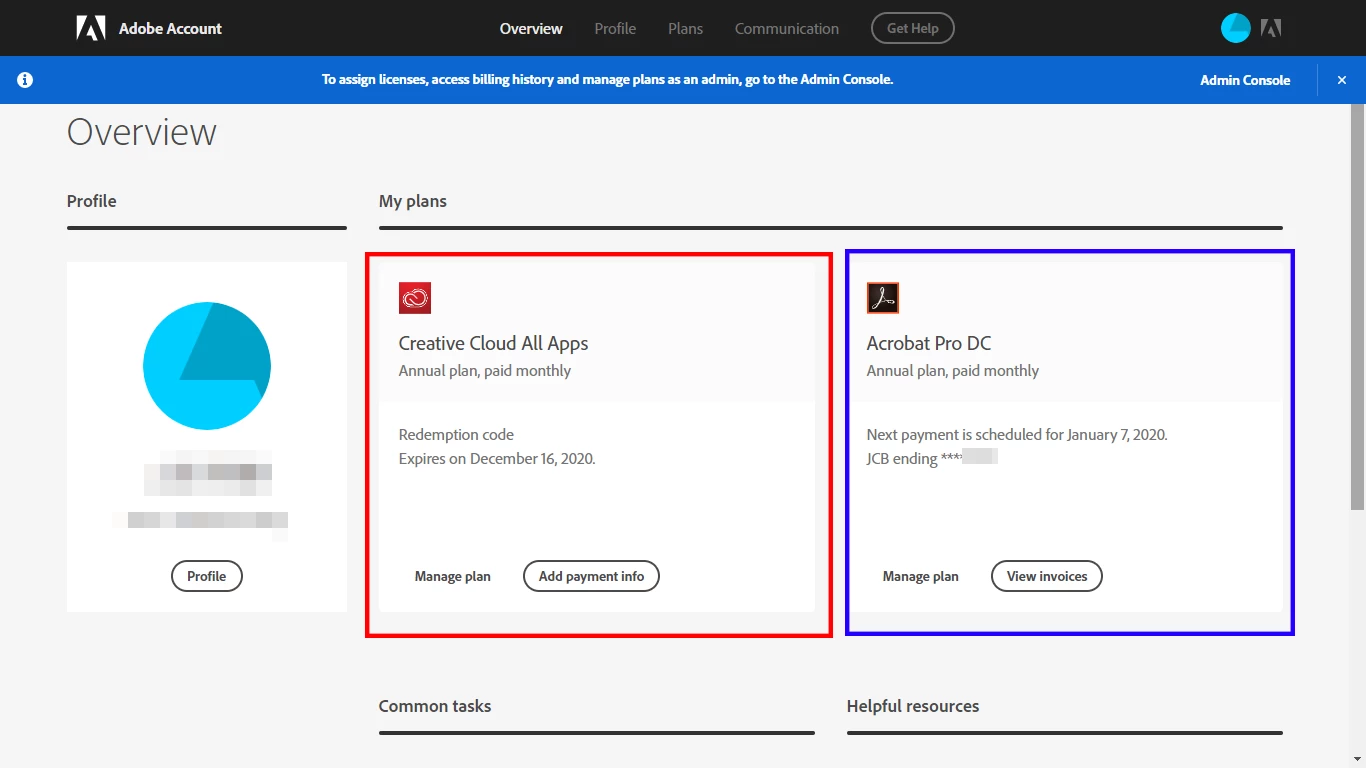Open the Communication tab
Screen dimensions: 1366x768
pyautogui.click(x=787, y=28)
